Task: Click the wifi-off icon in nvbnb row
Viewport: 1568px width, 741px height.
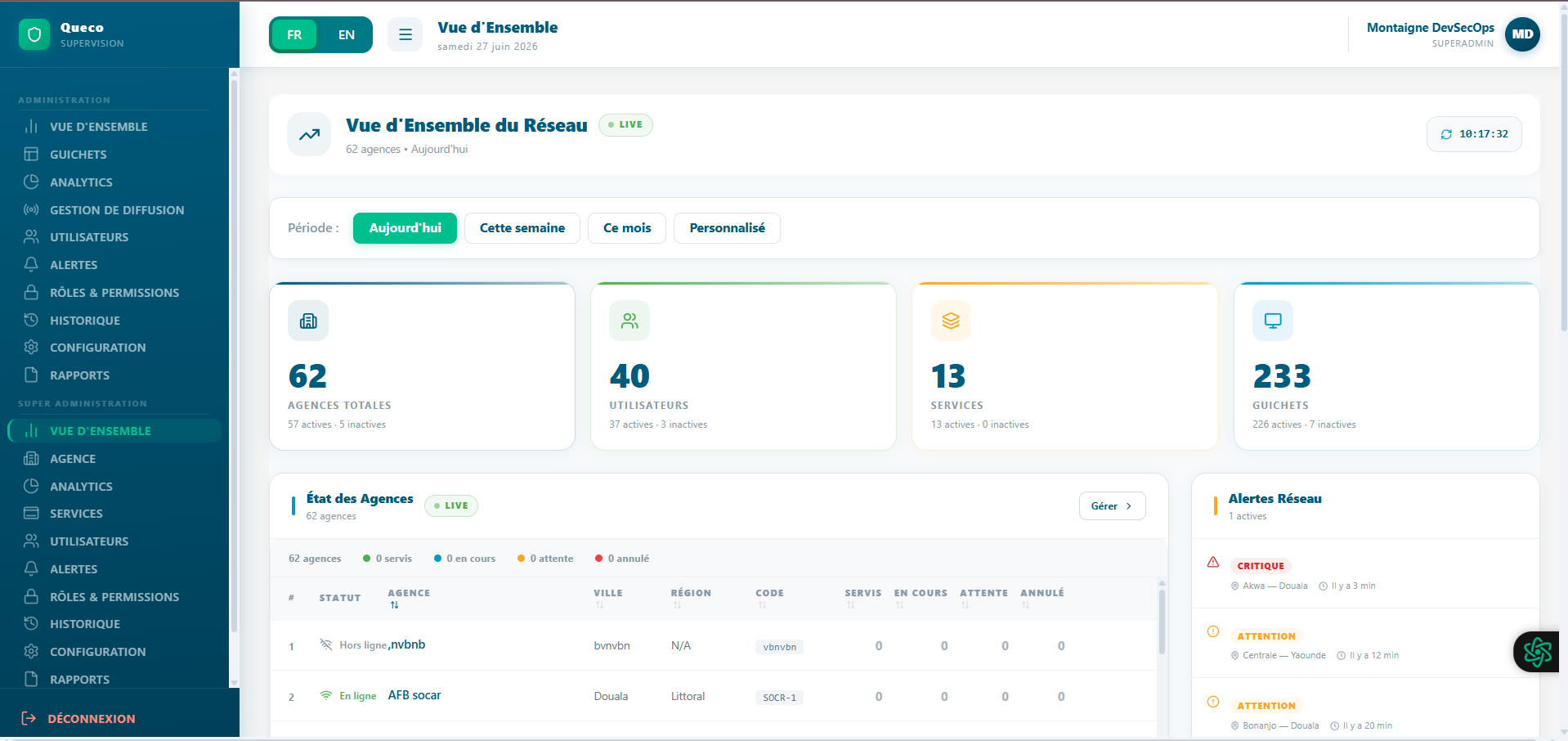Action: click(x=325, y=644)
